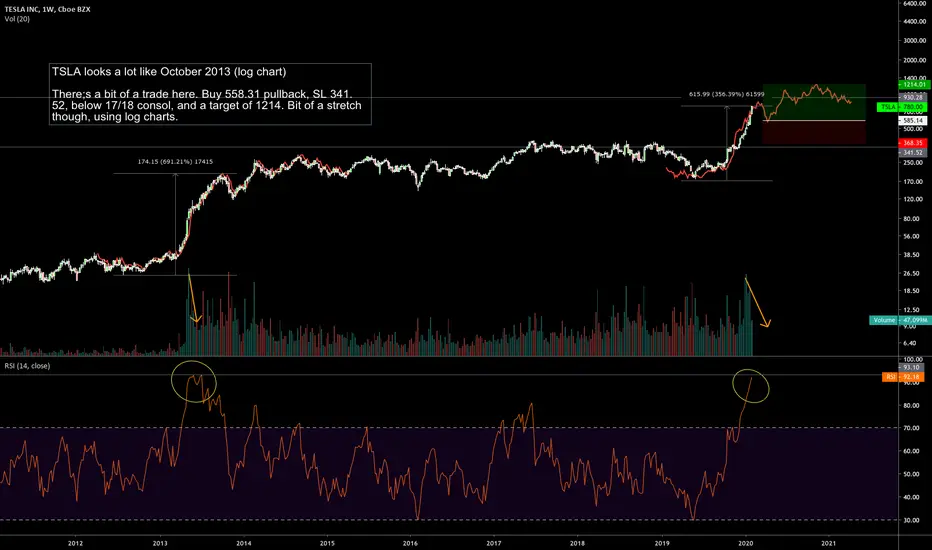
Task: Click the 40.00 RSI scale value
Action: (912, 498)
